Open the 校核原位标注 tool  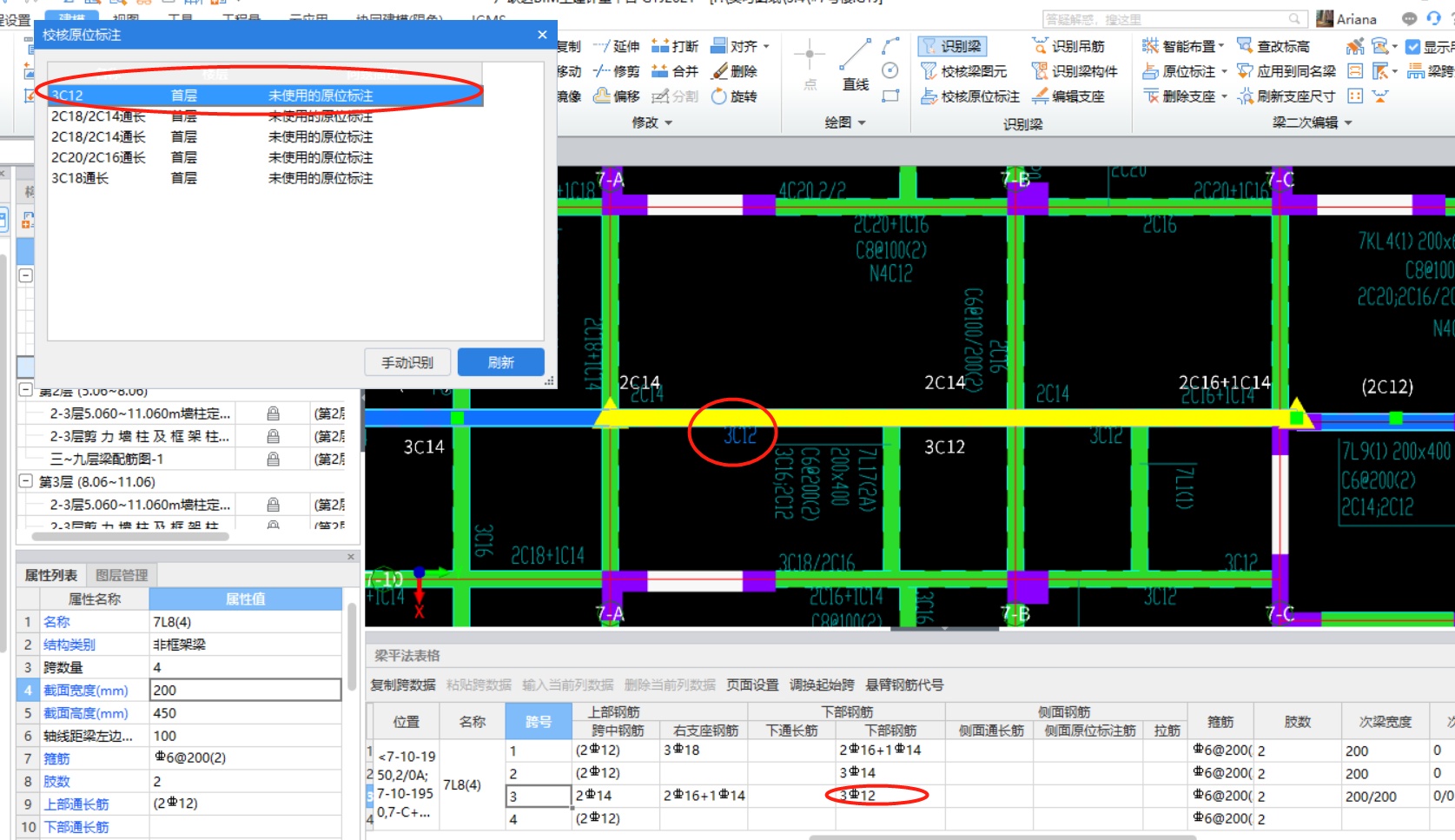click(x=970, y=96)
